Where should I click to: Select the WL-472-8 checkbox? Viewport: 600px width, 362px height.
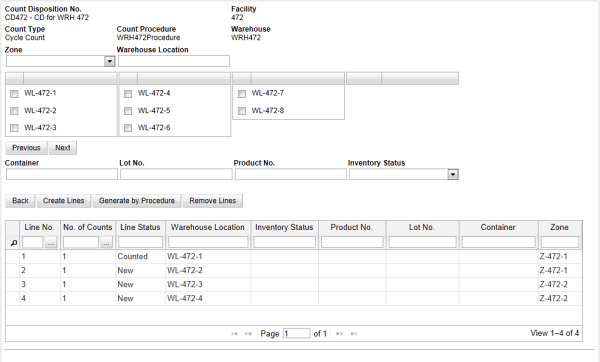click(x=241, y=111)
